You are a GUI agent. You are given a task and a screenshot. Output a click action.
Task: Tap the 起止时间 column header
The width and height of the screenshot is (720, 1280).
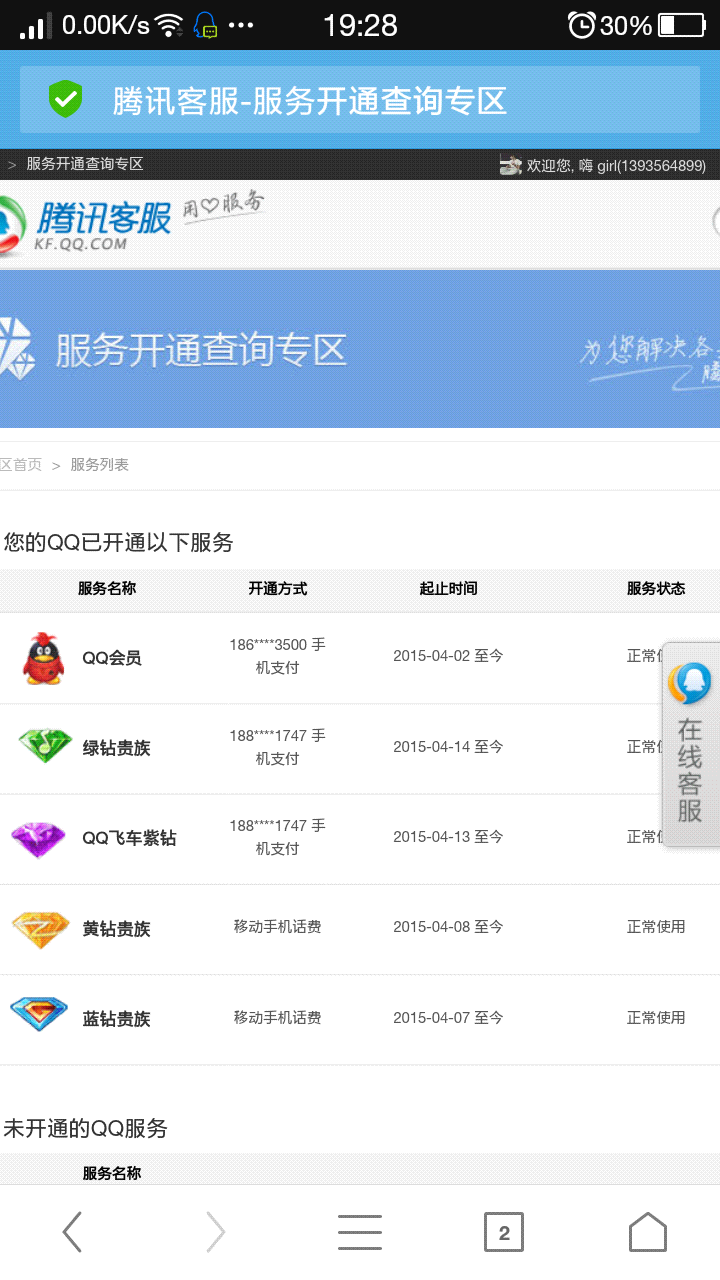point(448,589)
